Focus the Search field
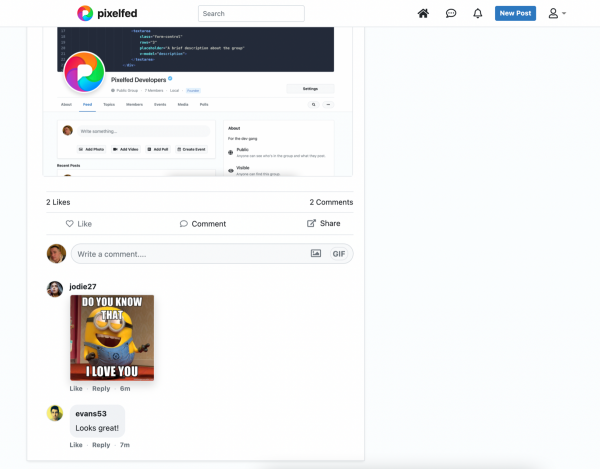Image resolution: width=600 pixels, height=469 pixels. (251, 13)
